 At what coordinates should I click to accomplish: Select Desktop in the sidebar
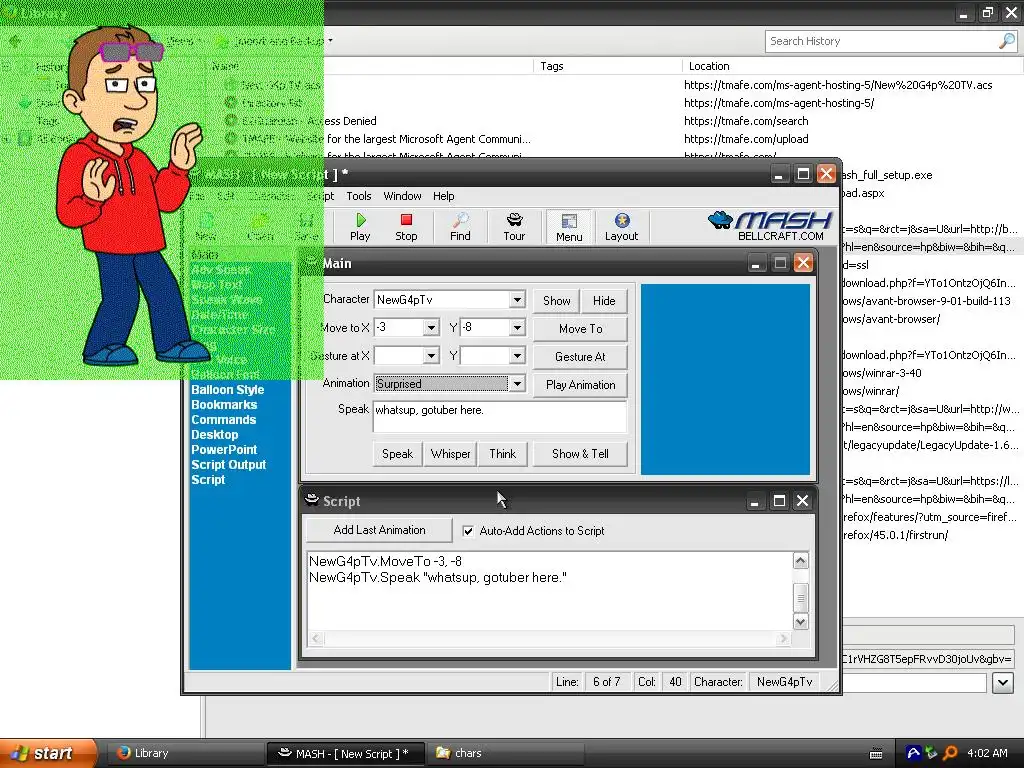214,435
